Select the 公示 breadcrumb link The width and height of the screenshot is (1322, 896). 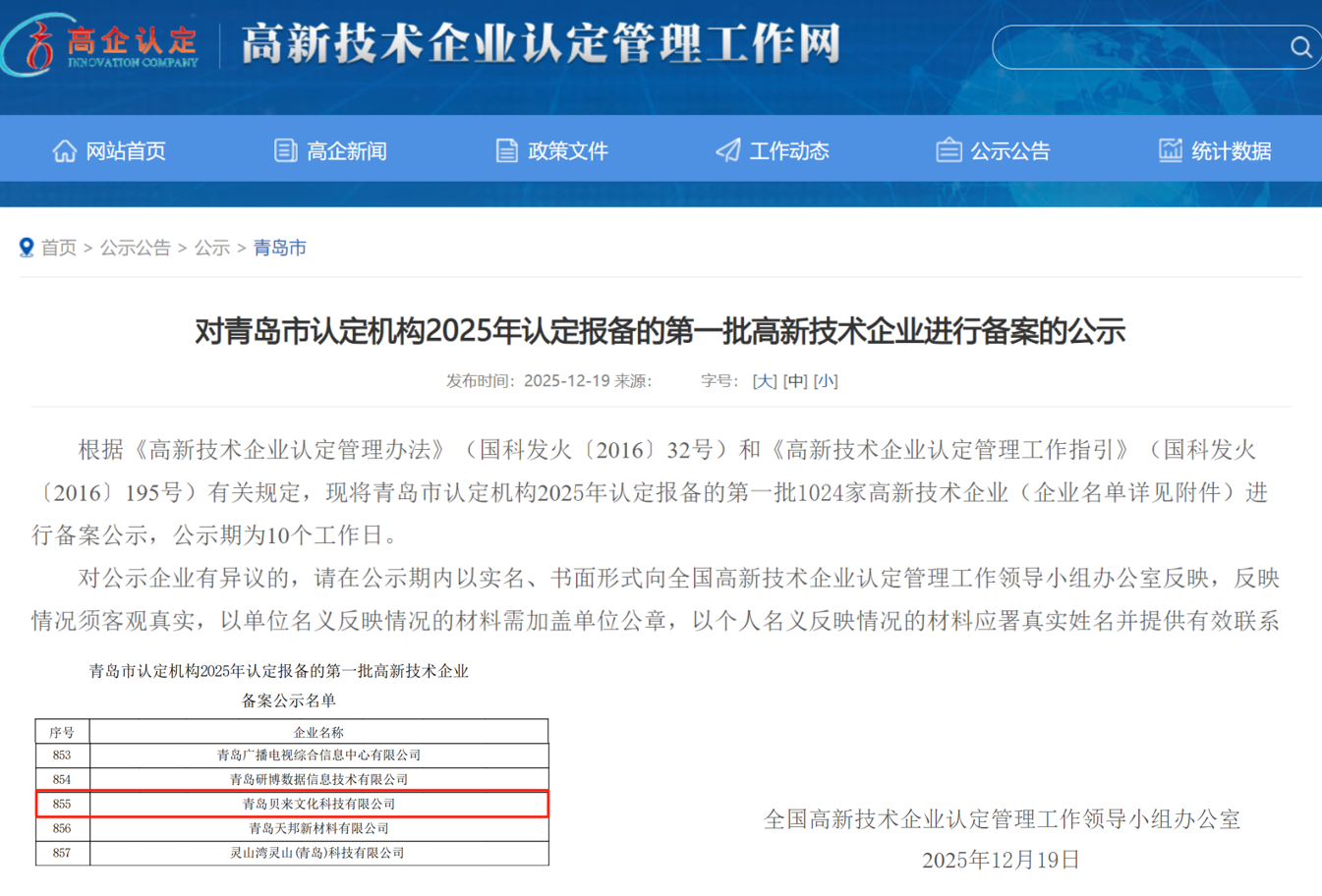[212, 248]
